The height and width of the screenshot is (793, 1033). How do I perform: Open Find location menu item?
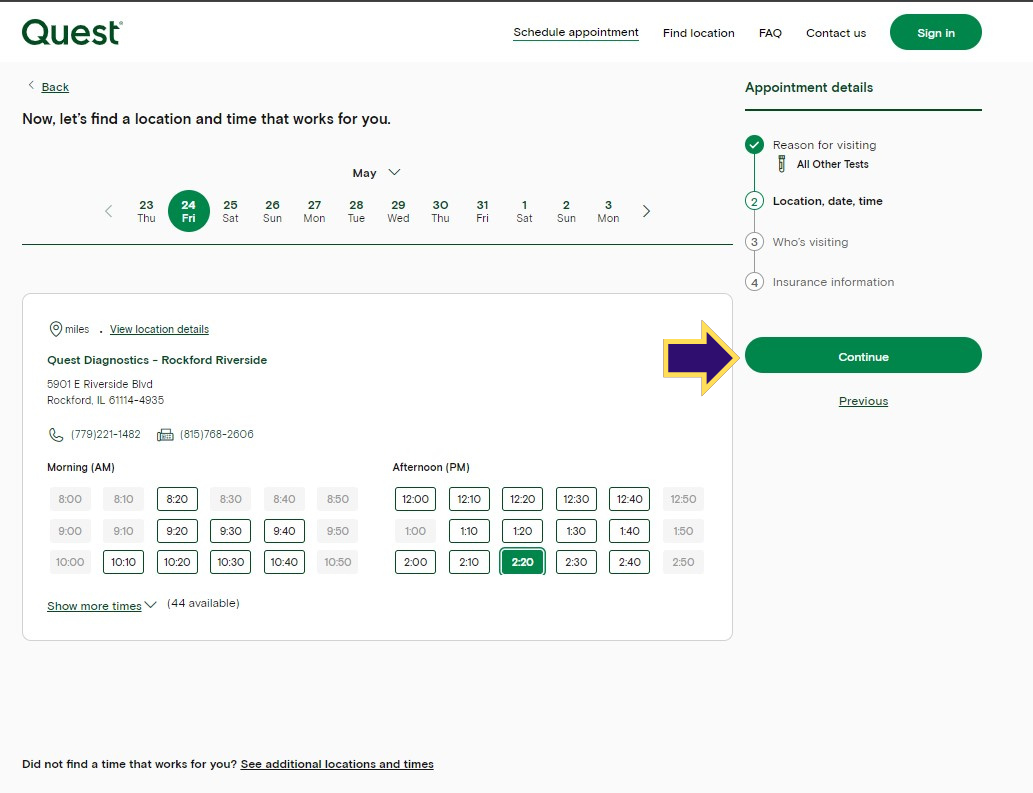click(x=698, y=33)
